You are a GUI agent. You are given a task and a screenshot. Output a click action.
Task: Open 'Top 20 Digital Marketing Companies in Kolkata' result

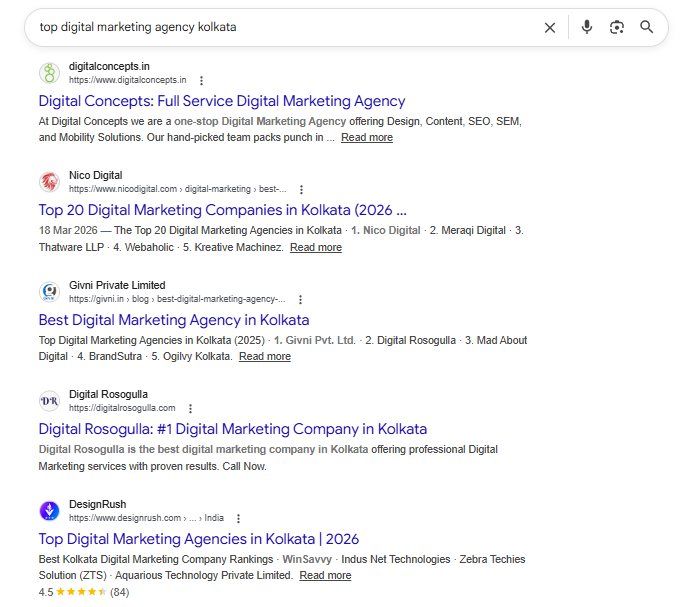pyautogui.click(x=222, y=210)
